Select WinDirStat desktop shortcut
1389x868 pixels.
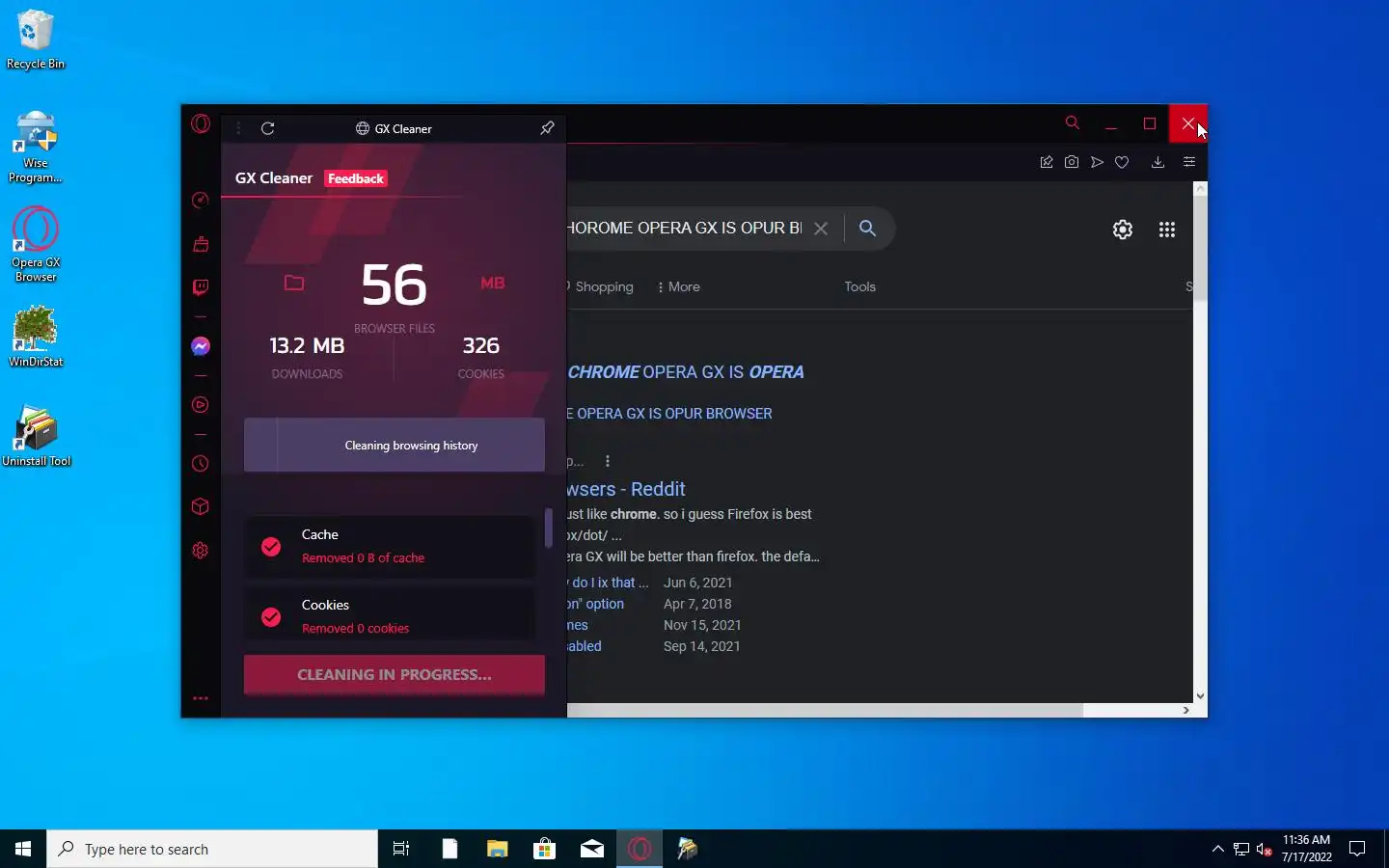(36, 337)
